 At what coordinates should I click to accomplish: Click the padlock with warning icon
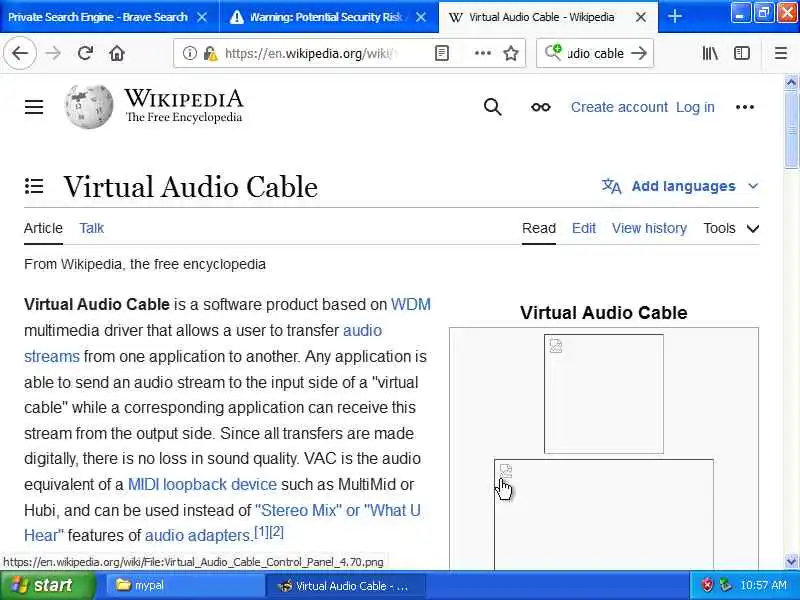point(210,53)
